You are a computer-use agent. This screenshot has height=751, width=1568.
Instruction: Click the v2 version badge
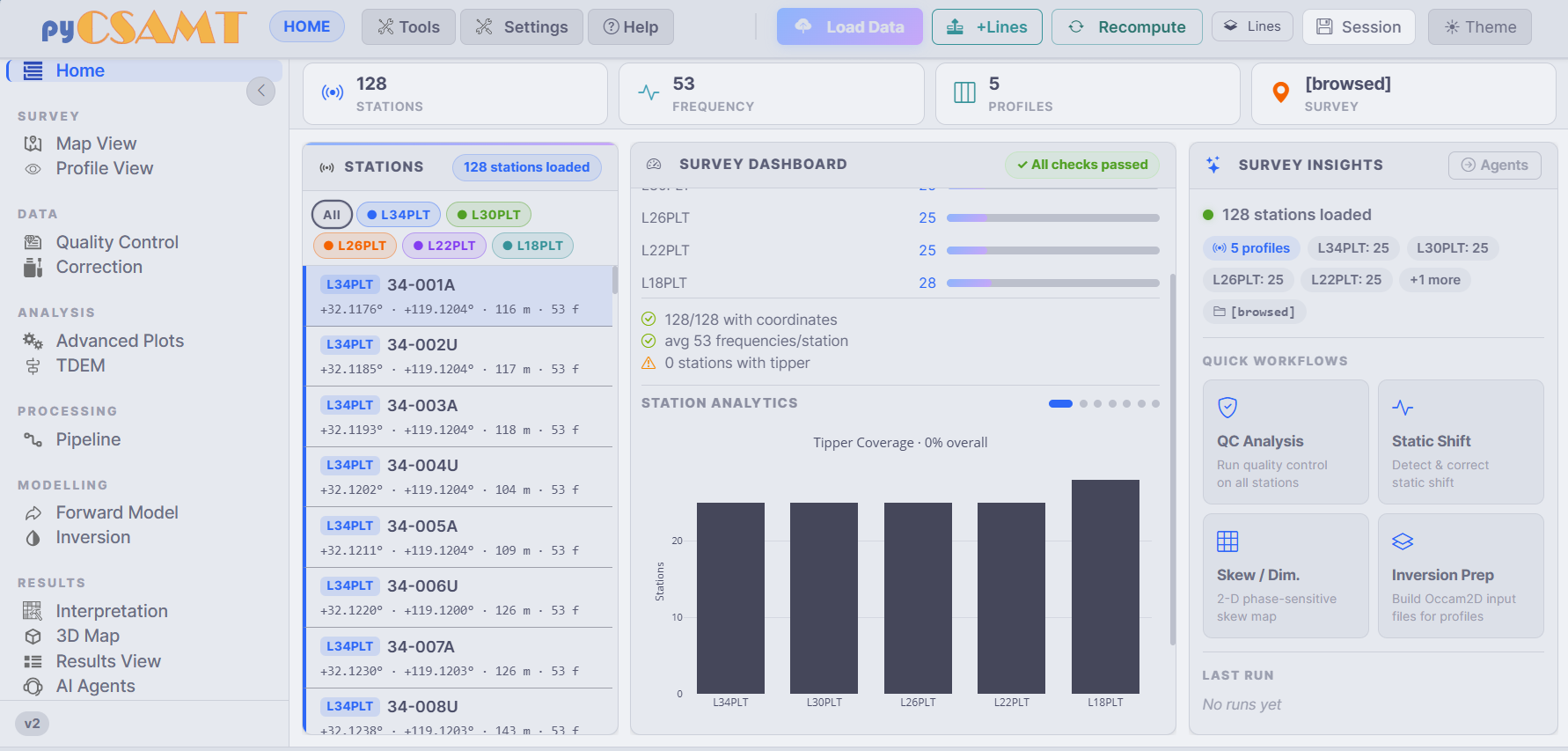point(33,724)
